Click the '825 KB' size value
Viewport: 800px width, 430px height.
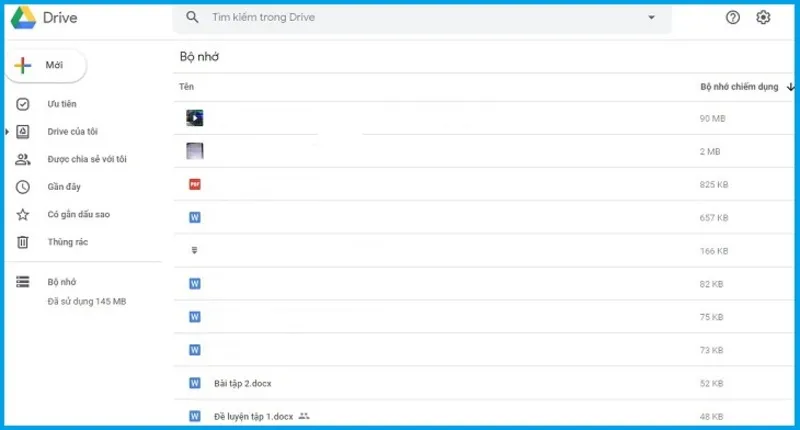tap(714, 185)
